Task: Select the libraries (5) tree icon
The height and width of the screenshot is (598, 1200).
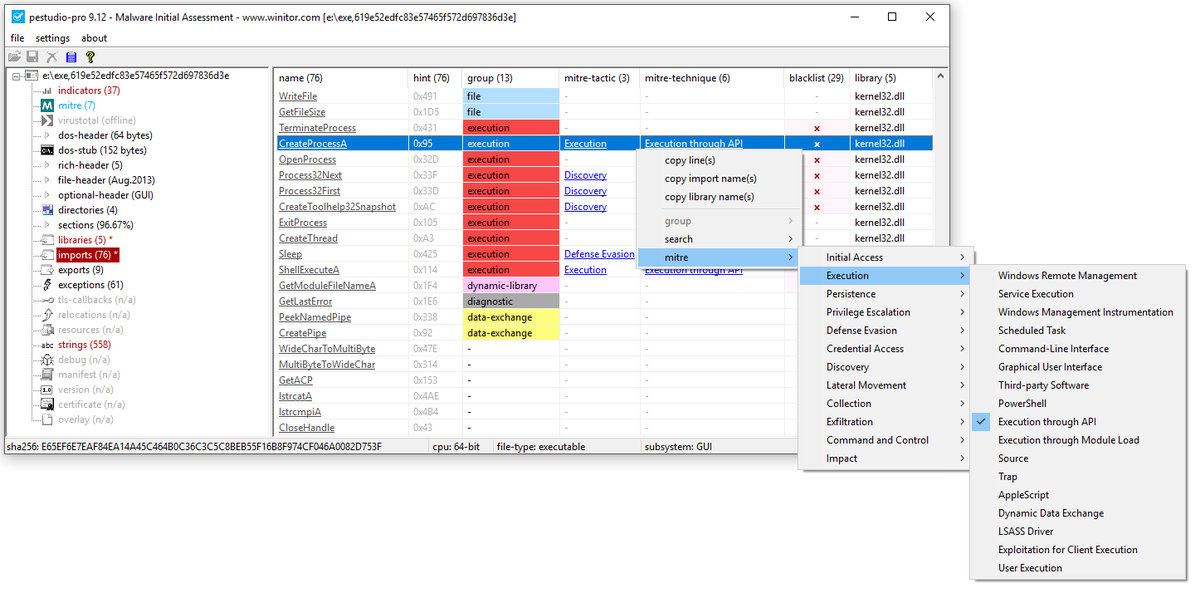Action: pyautogui.click(x=47, y=241)
